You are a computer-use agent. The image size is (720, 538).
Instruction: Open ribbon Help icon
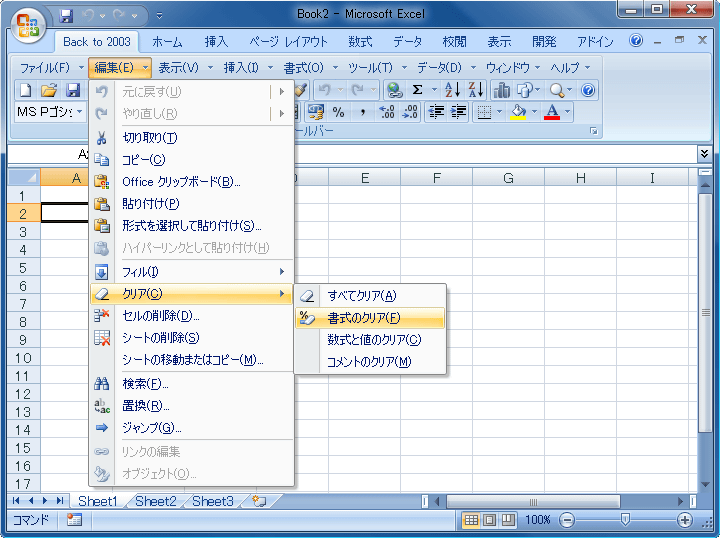[x=636, y=40]
